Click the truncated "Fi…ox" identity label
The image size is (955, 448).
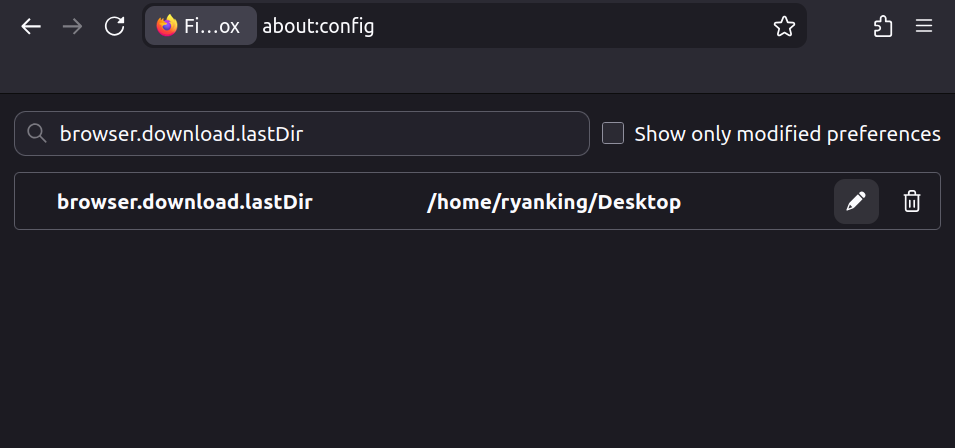[212, 27]
